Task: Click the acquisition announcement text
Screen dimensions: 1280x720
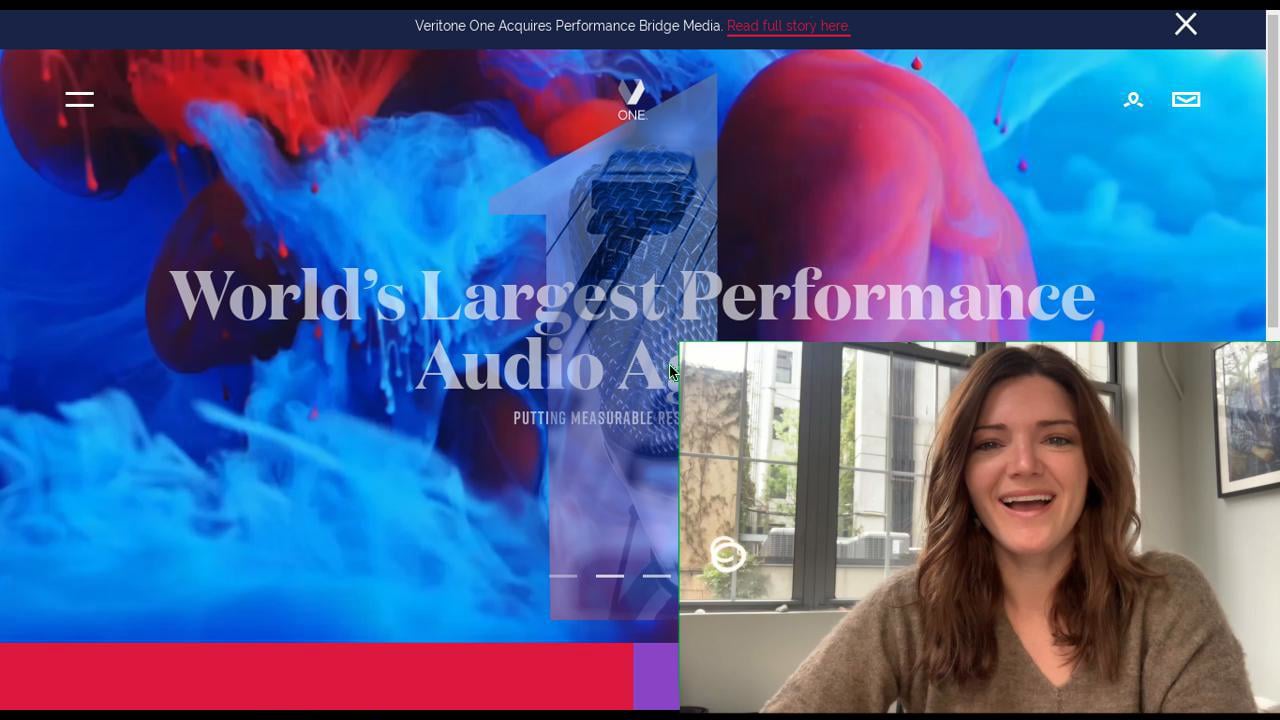Action: 569,26
